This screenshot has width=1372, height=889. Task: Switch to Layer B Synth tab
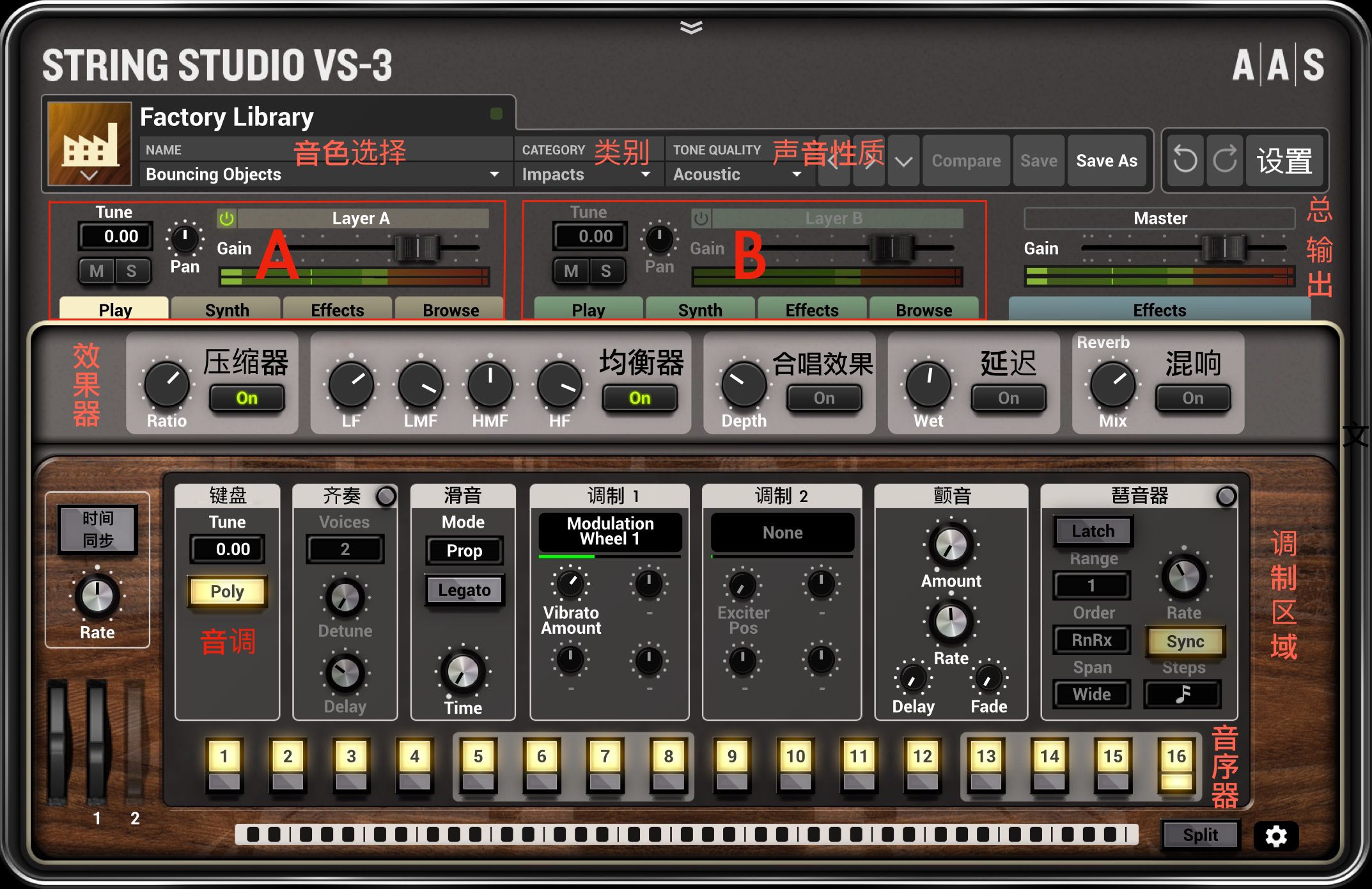coord(700,309)
